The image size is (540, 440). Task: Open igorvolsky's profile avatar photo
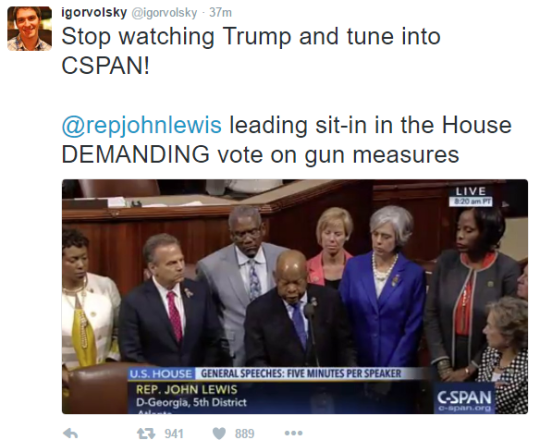[x=30, y=28]
